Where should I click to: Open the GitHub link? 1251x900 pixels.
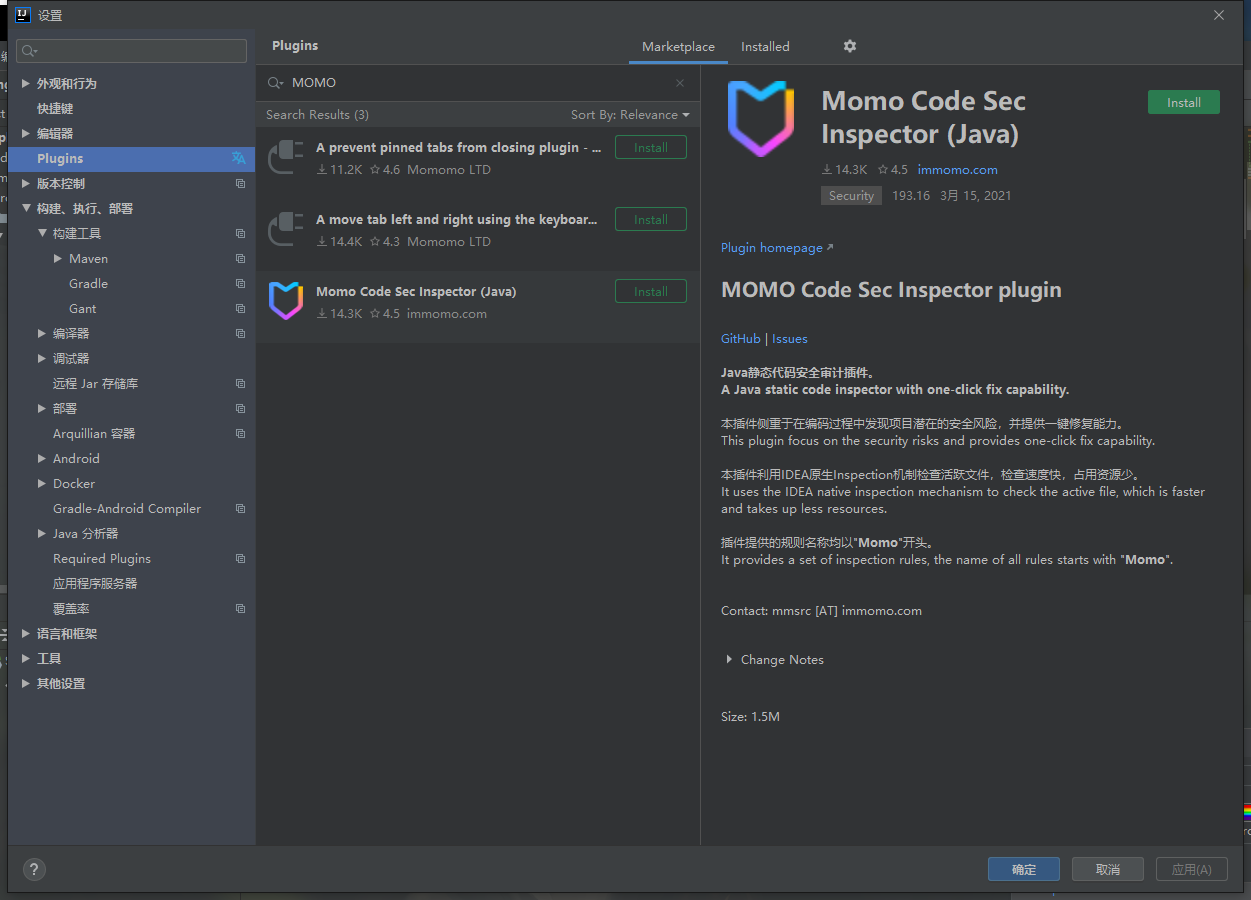point(740,339)
